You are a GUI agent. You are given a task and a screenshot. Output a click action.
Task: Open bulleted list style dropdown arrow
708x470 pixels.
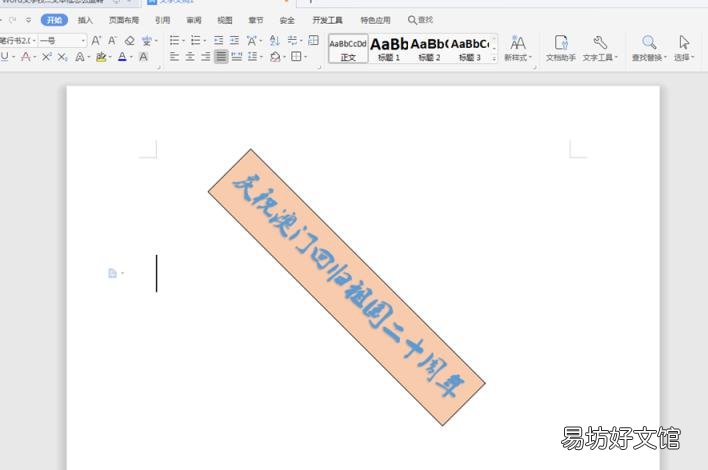[x=183, y=41]
